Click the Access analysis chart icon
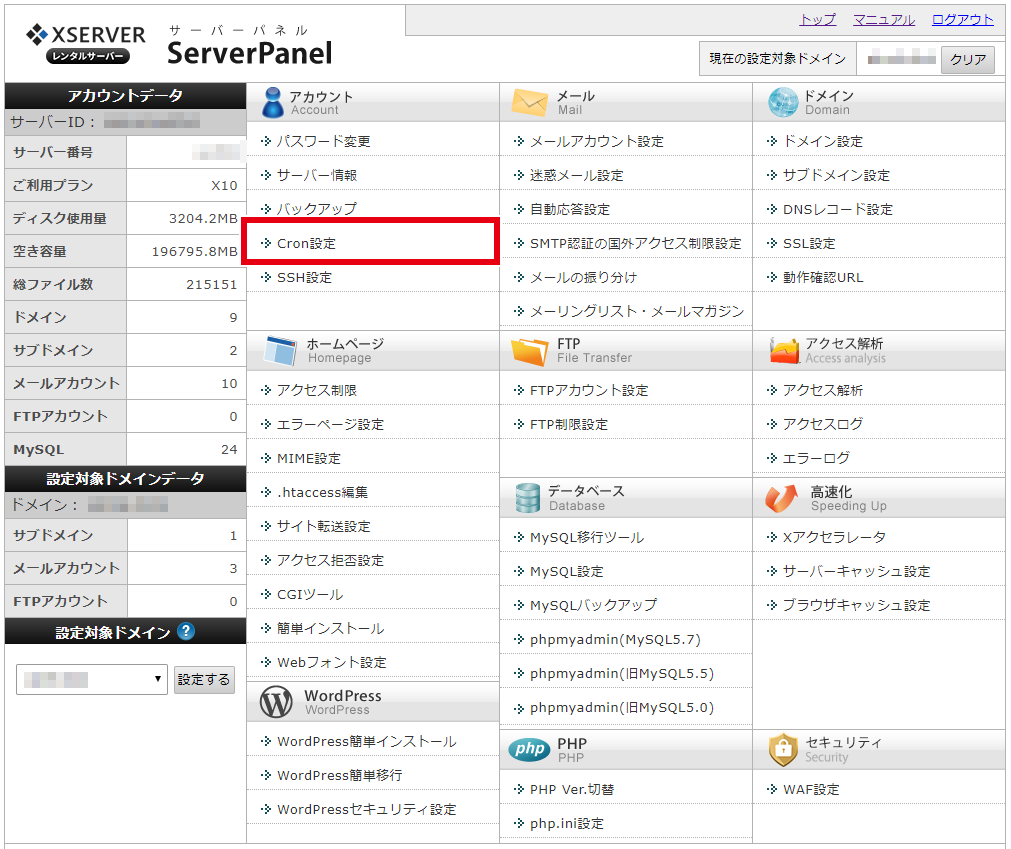This screenshot has height=849, width=1011. pyautogui.click(x=783, y=351)
